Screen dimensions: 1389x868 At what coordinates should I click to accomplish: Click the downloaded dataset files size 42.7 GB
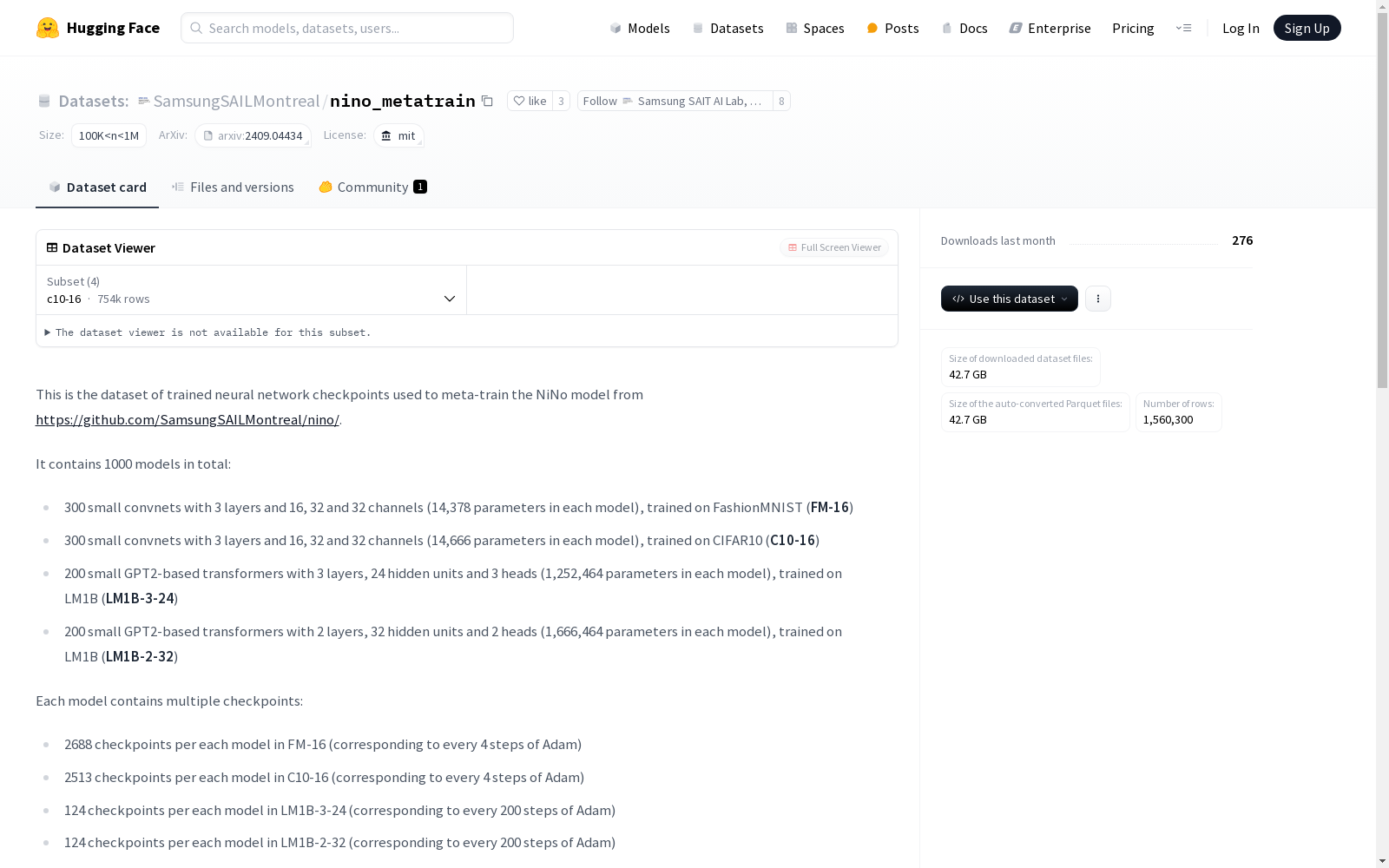968,374
